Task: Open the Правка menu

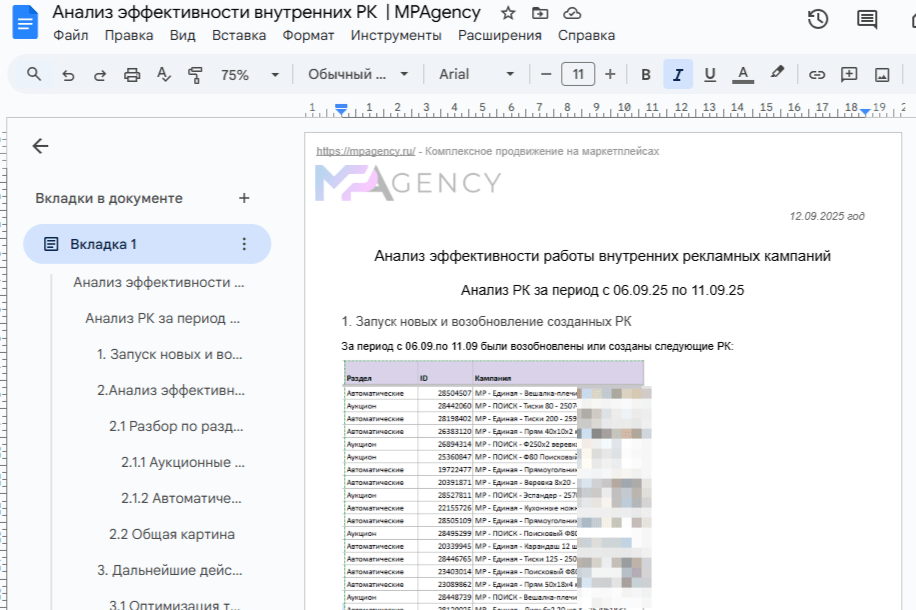Action: (x=129, y=35)
